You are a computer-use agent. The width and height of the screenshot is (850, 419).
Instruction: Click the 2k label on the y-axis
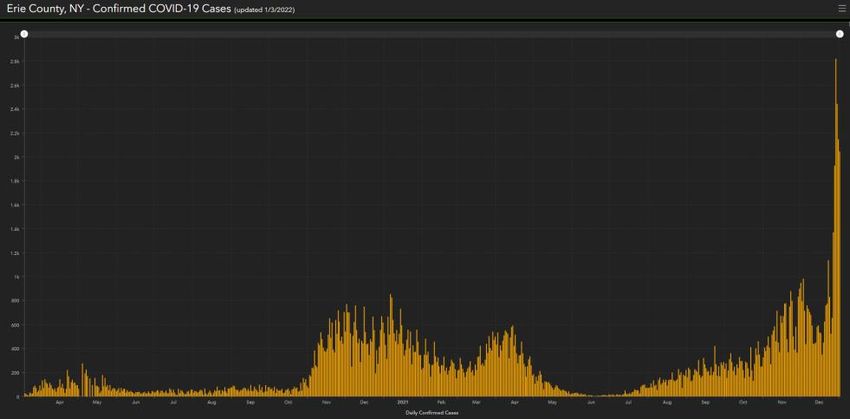16,157
